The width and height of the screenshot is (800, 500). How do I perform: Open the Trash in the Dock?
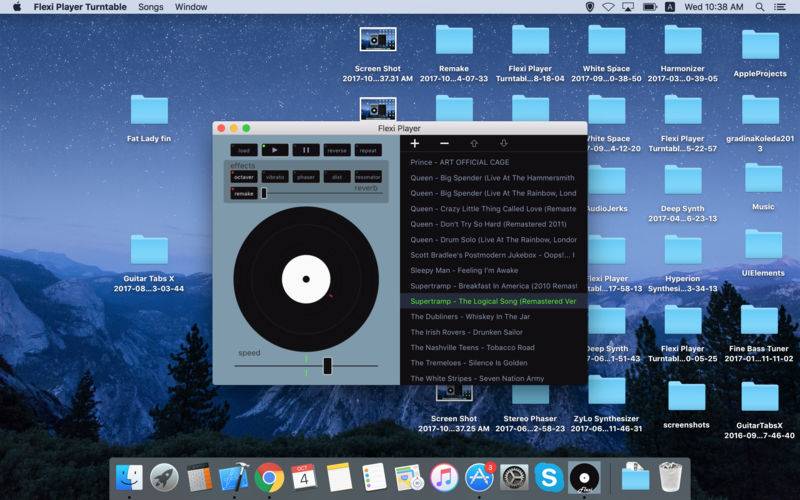click(670, 477)
